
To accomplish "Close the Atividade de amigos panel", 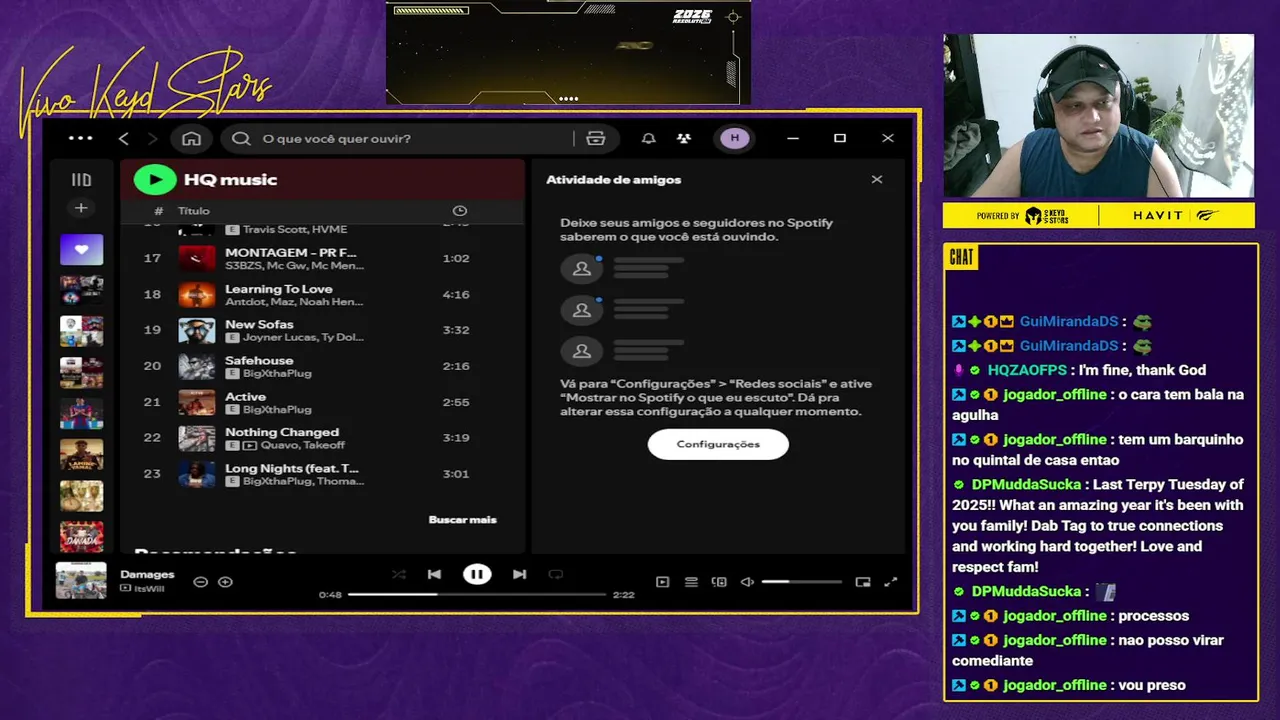I will point(877,180).
